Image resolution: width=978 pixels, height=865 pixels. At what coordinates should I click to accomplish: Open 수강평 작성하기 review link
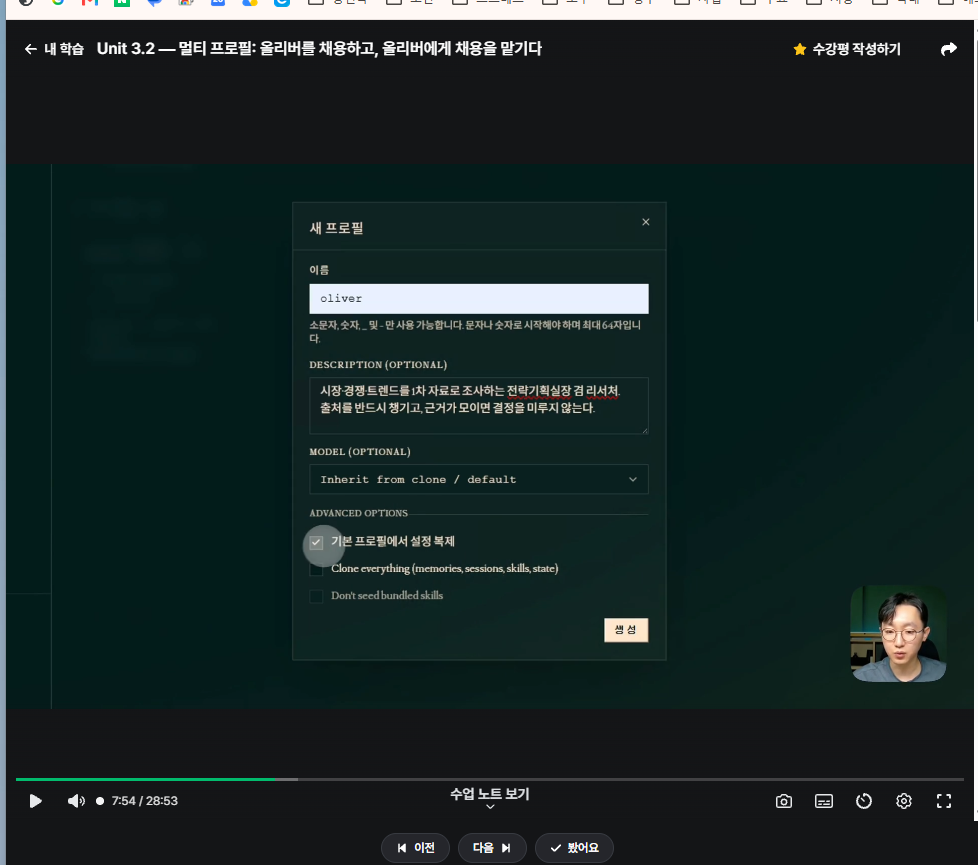pyautogui.click(x=856, y=49)
